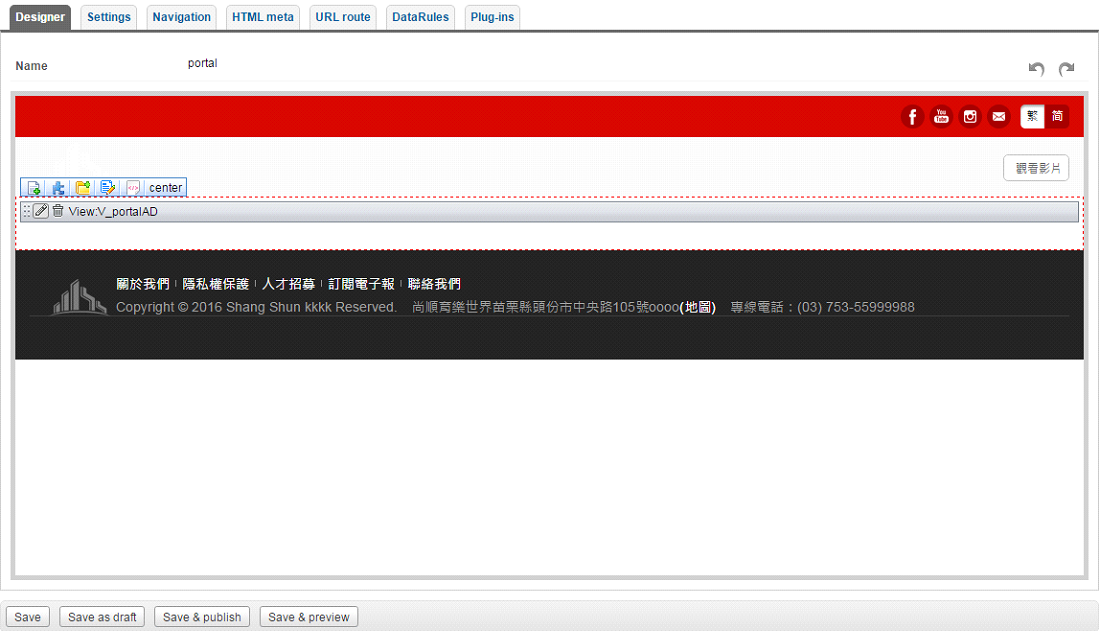The width and height of the screenshot is (1100, 631).
Task: Click the YouTube icon in the red header
Action: [941, 117]
